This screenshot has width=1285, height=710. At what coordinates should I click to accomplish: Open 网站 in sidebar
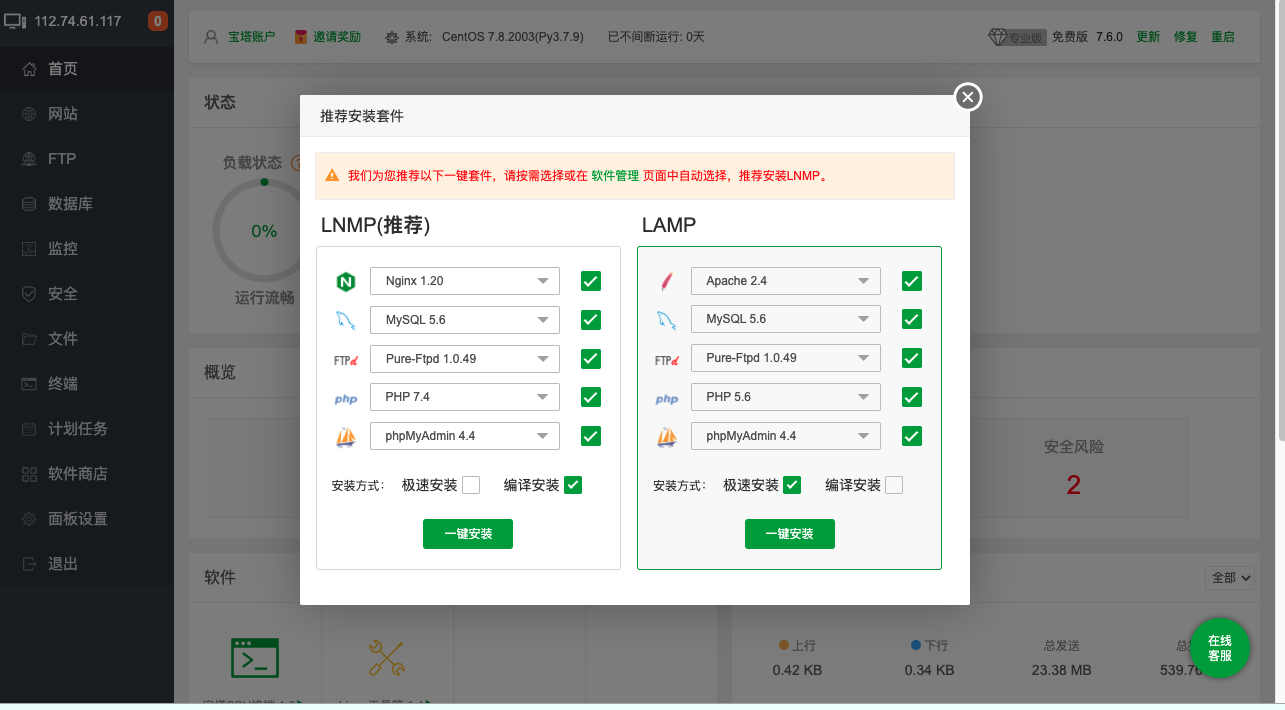(87, 114)
